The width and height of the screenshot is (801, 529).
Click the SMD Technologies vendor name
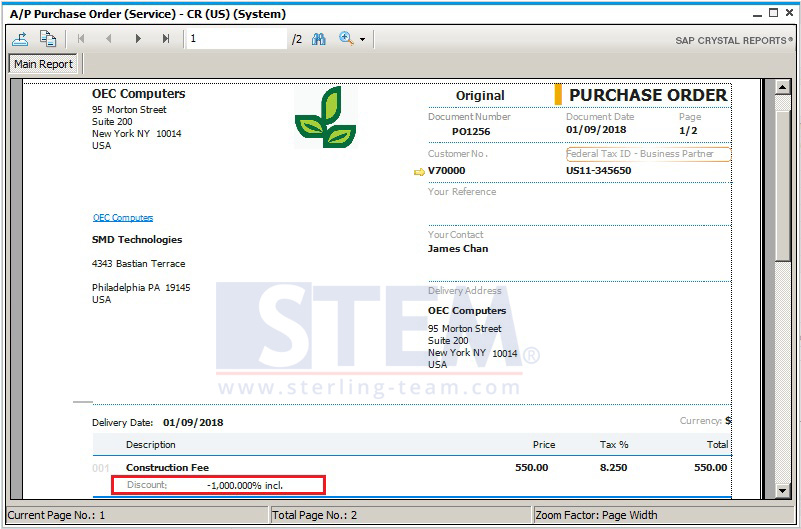(137, 239)
